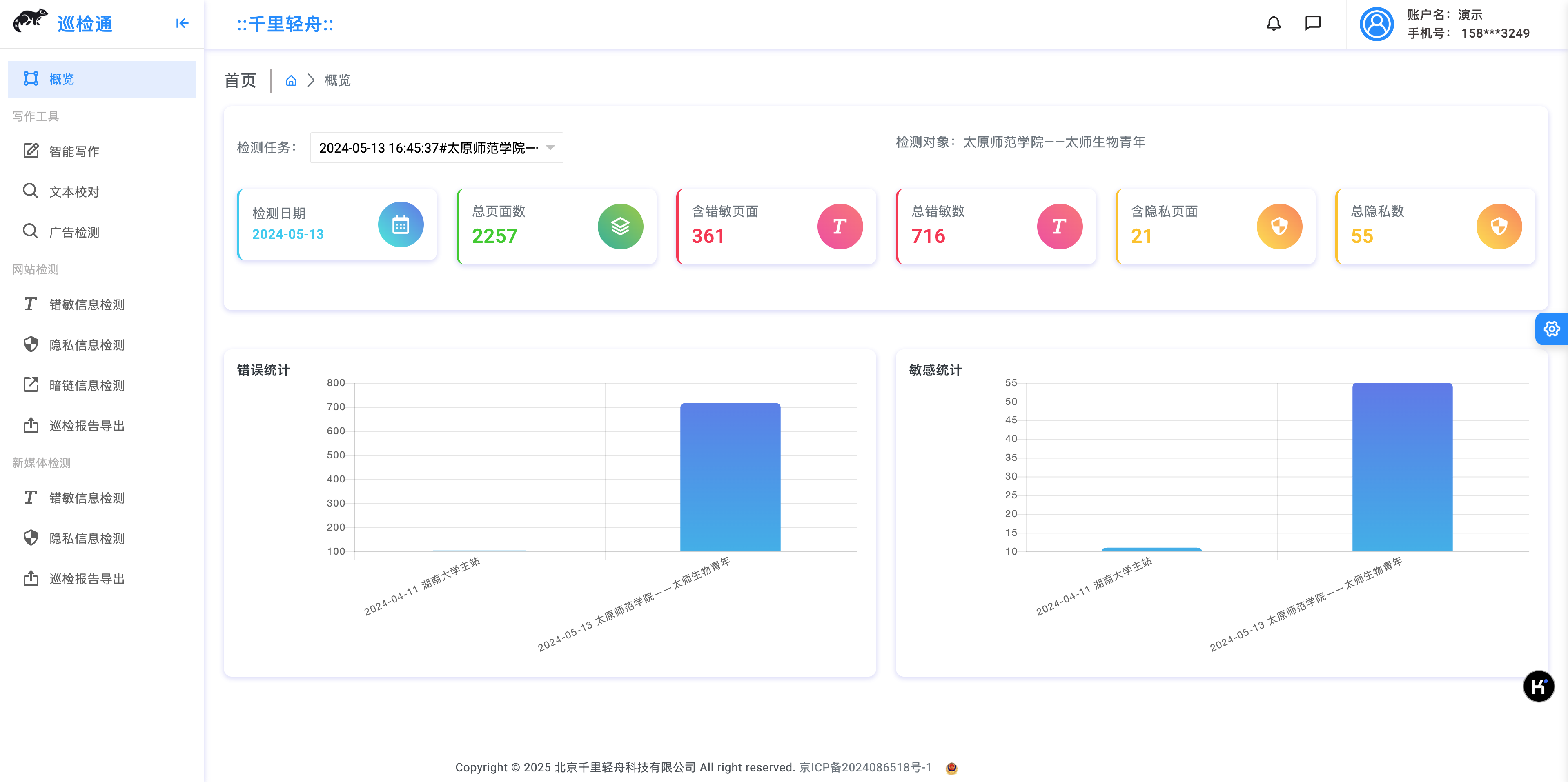Open the notification bell

tap(1274, 24)
